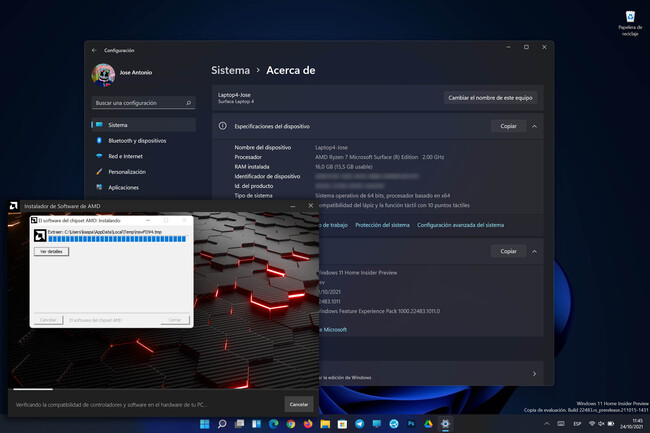Image resolution: width=650 pixels, height=433 pixels.
Task: Open Protección del sistema link
Action: click(382, 225)
